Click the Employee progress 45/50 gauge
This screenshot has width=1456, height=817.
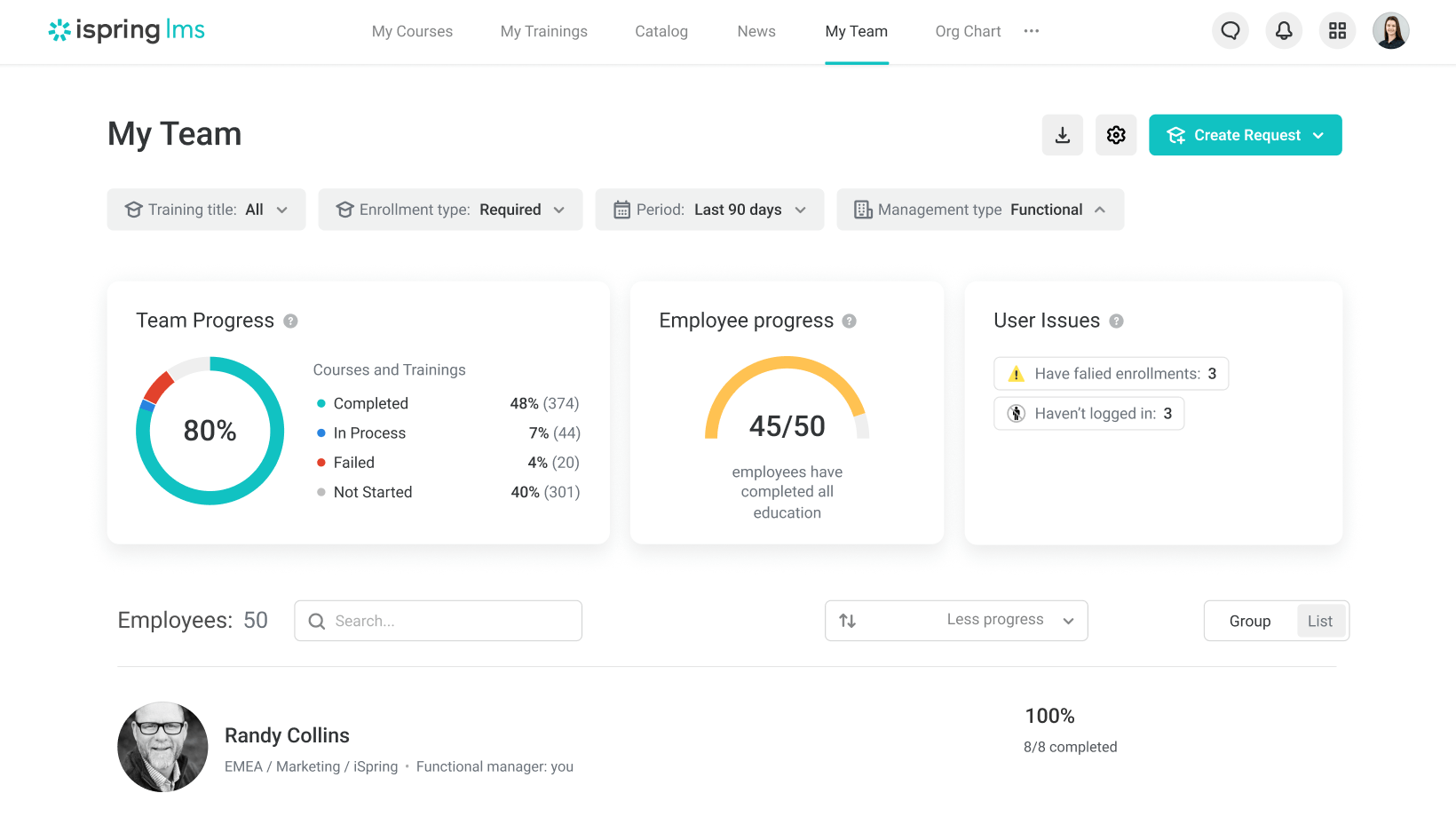(x=787, y=398)
